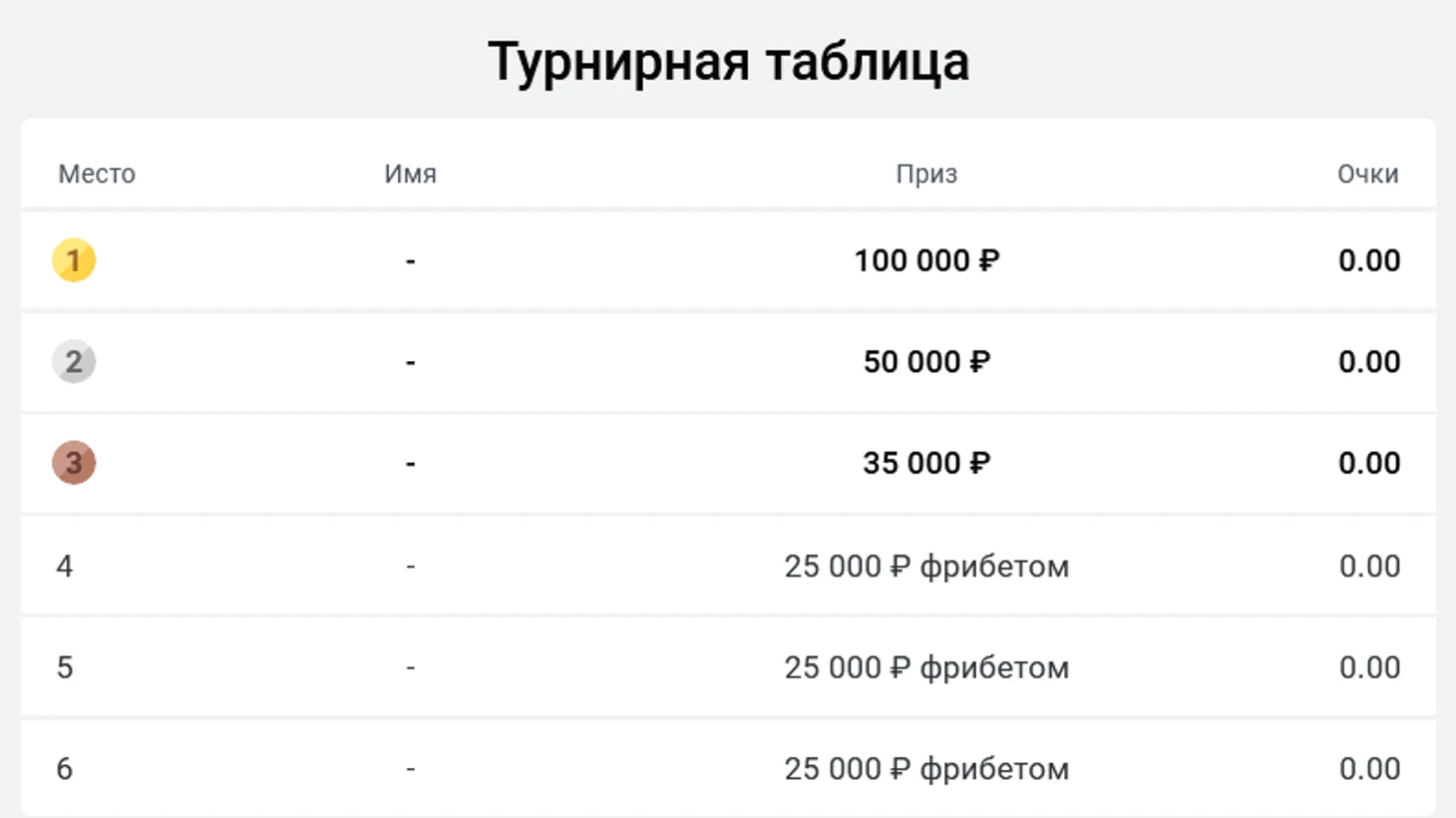Select the Место column header
The height and width of the screenshot is (818, 1456).
pos(97,174)
